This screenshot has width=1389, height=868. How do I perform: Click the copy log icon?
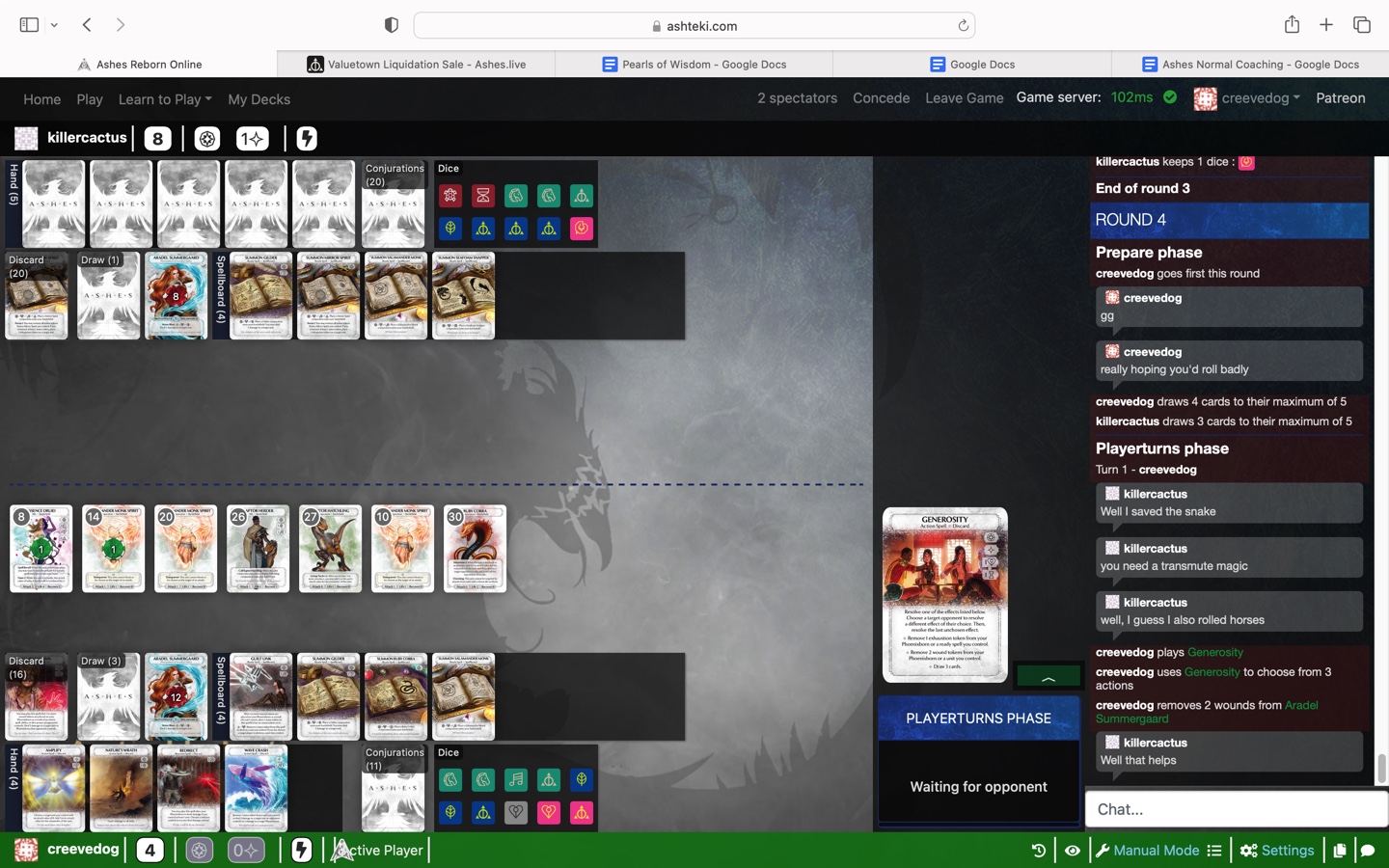point(1340,850)
